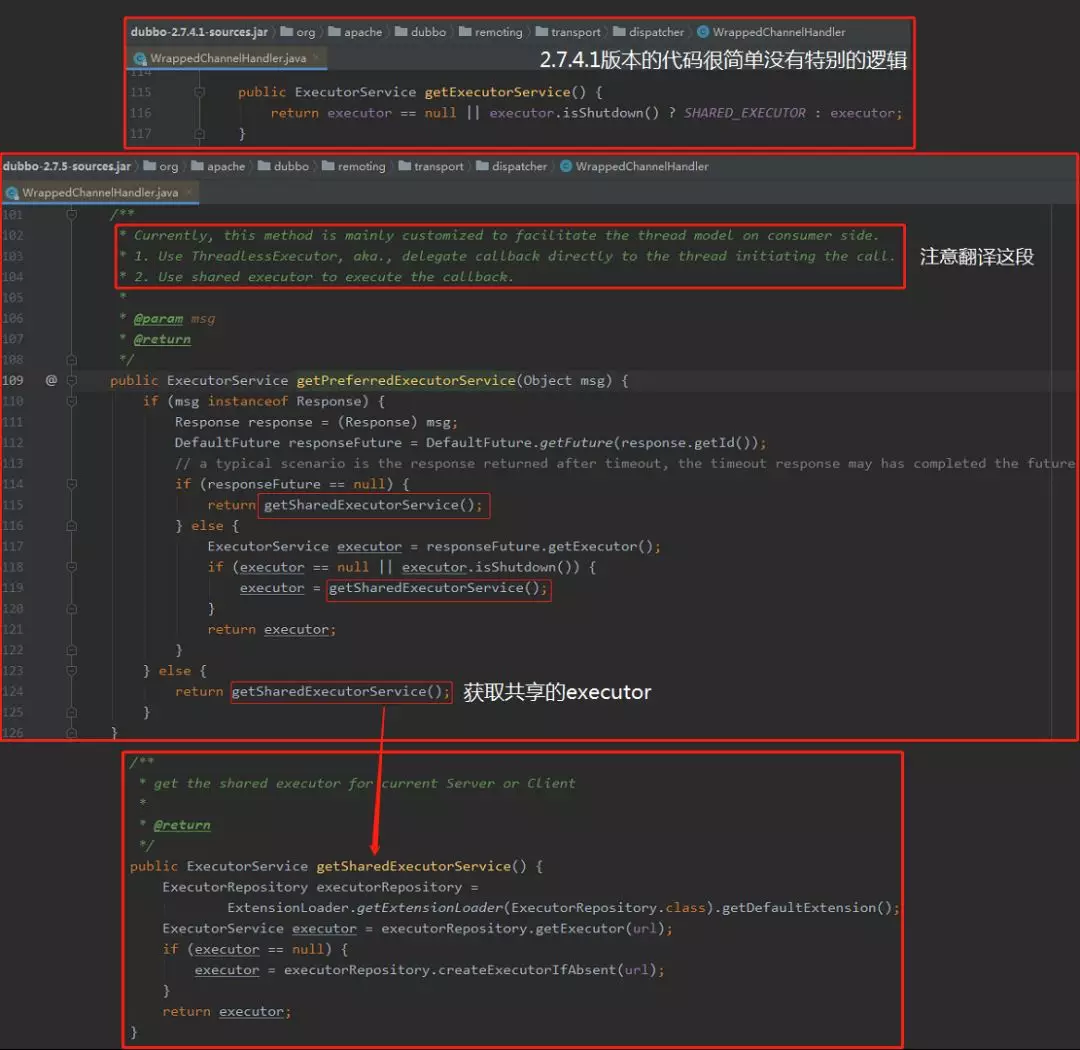Image resolution: width=1080 pixels, height=1050 pixels.
Task: Open dubbo-2.7.5-sources.jar in the breadcrumb
Action: [x=67, y=166]
